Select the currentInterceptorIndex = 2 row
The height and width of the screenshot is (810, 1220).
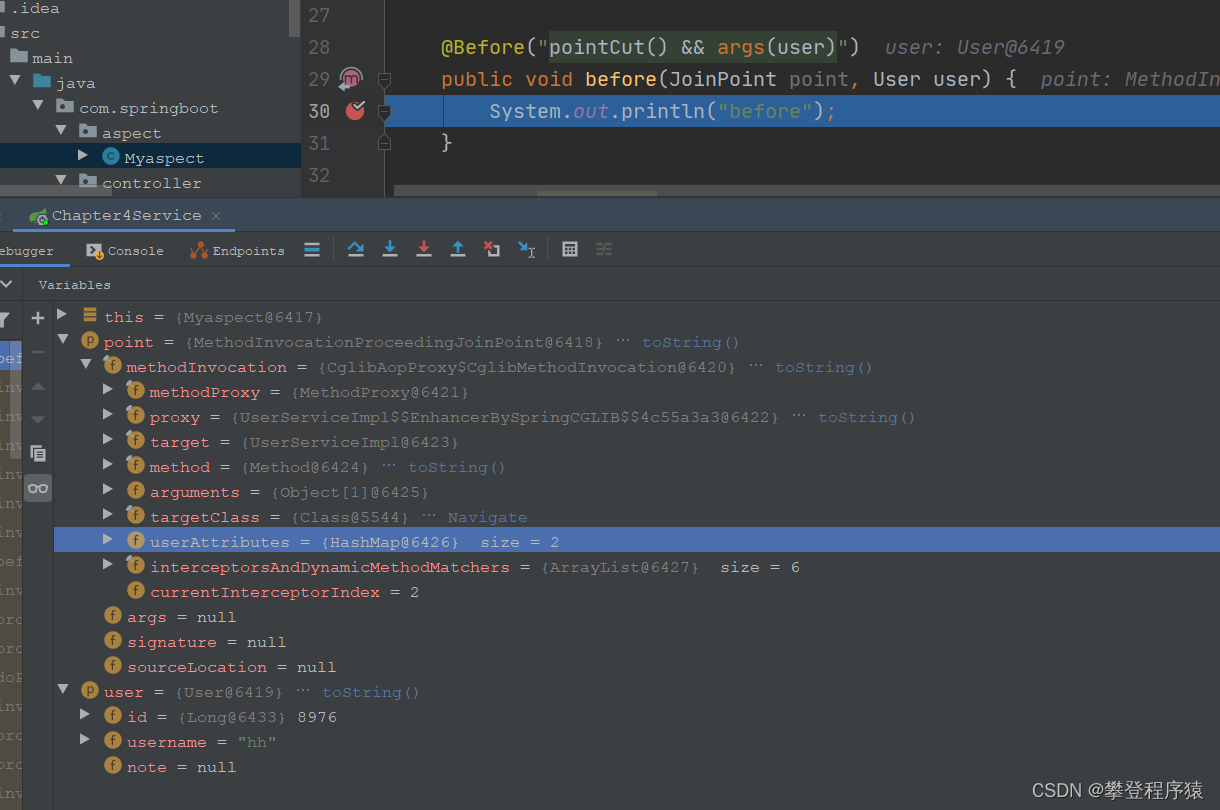click(637, 592)
